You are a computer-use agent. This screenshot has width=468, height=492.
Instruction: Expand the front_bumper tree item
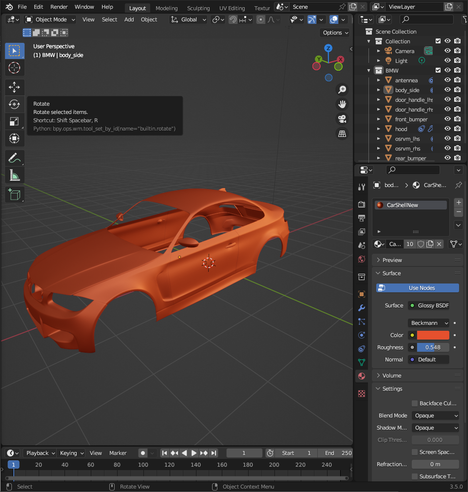[378, 119]
